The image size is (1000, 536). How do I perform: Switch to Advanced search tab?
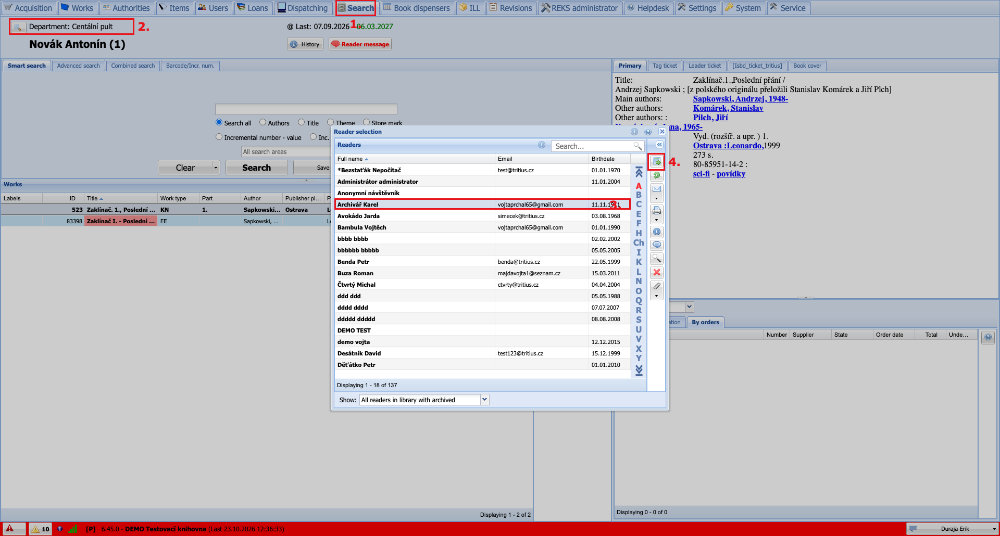(78, 66)
